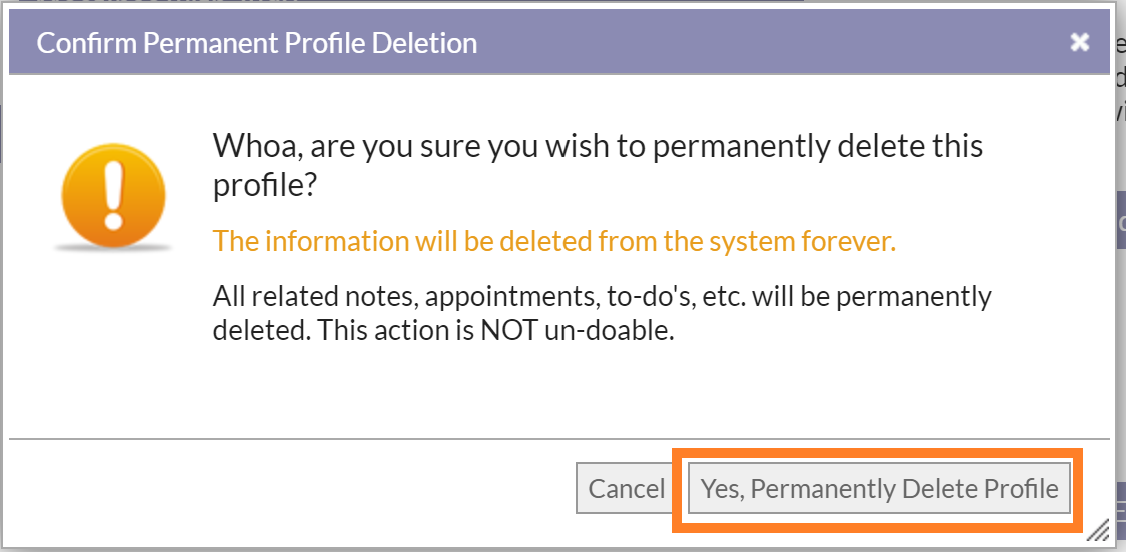The width and height of the screenshot is (1126, 552).
Task: Confirm with Yes, Permanently Delete Profile
Action: coord(879,488)
